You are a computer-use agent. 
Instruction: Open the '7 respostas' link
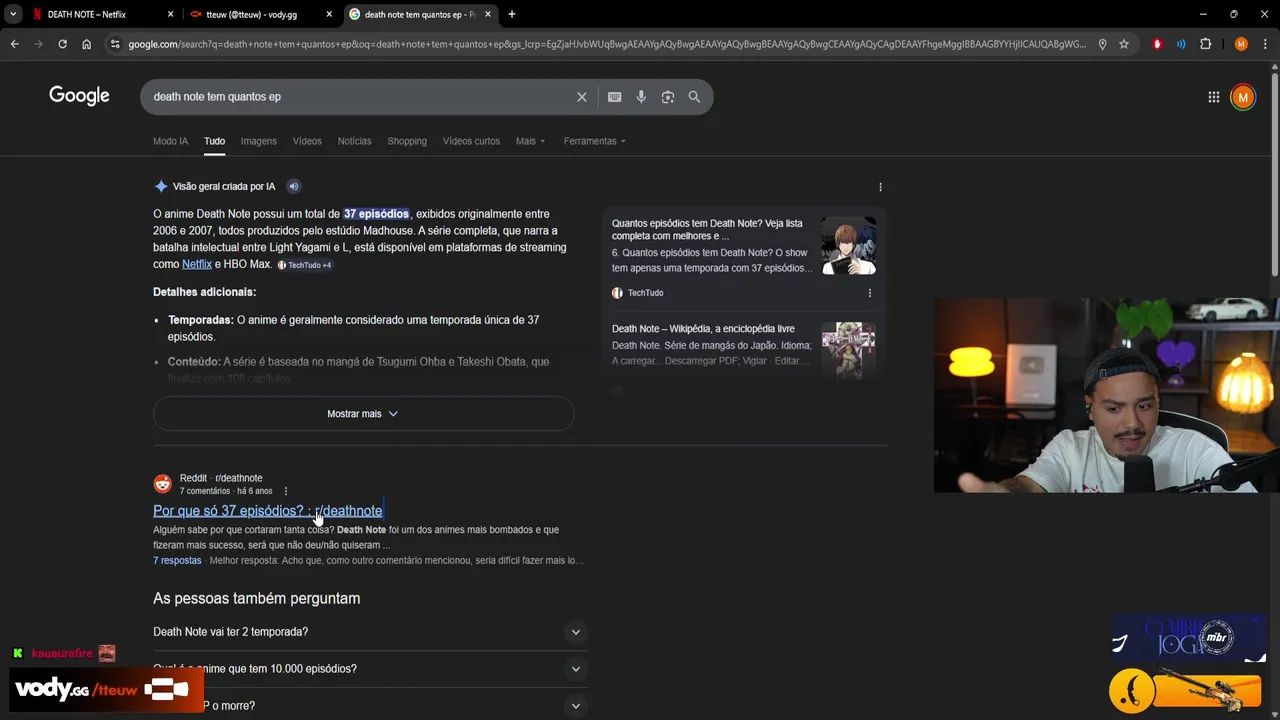point(177,561)
